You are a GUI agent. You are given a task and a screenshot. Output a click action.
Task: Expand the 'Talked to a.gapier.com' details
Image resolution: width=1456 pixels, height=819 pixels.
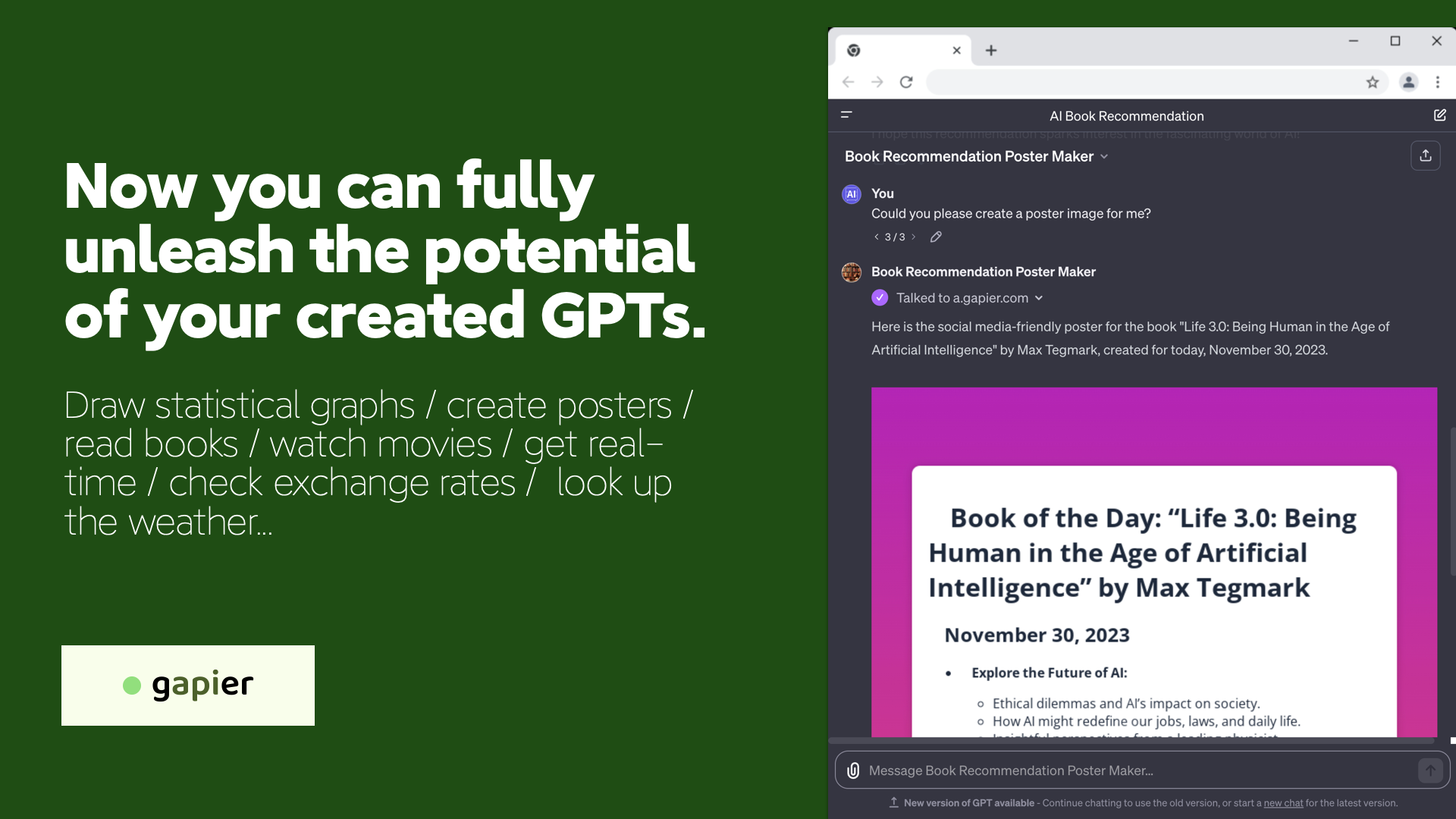(x=970, y=298)
